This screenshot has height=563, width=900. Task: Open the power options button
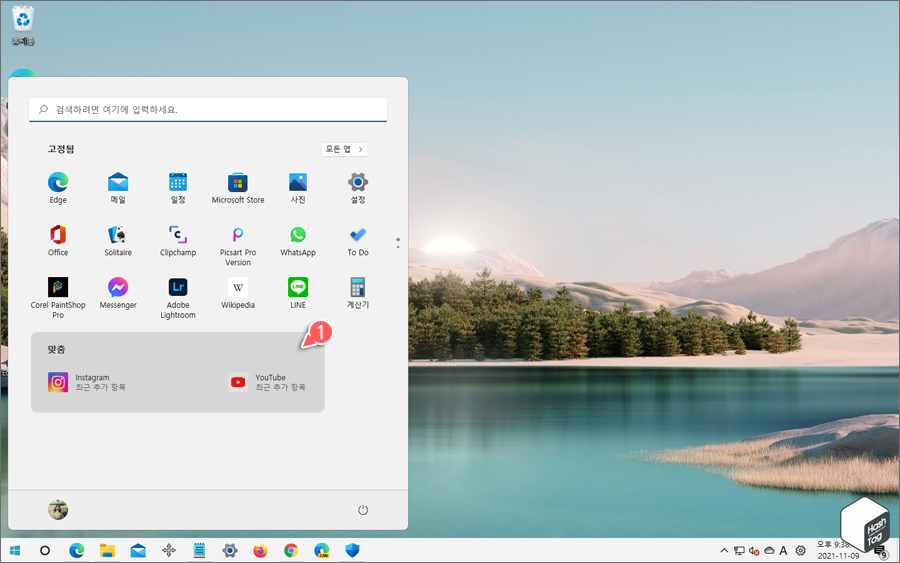tap(363, 510)
